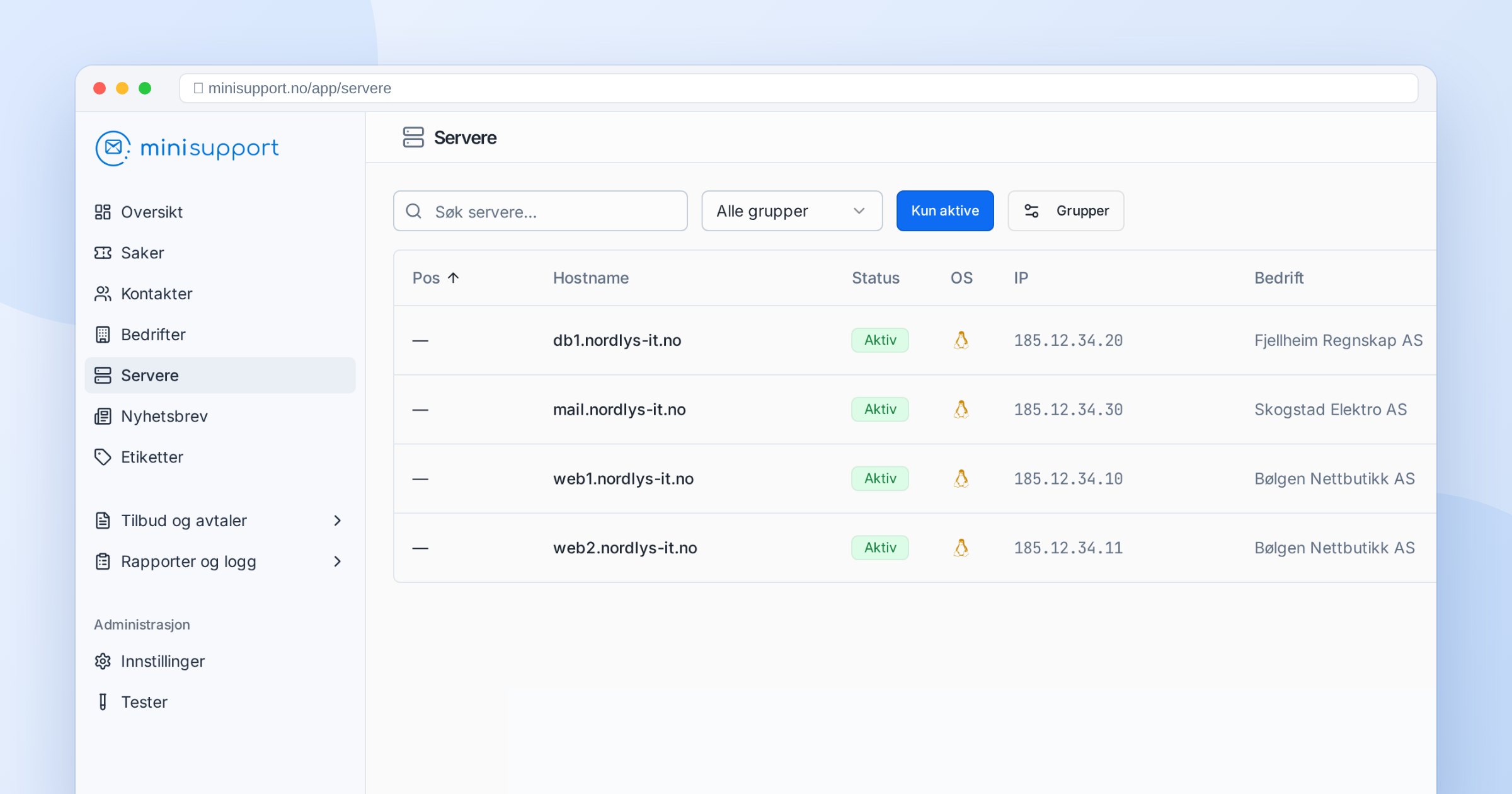
Task: Open Kontakter menu item
Action: [220, 294]
